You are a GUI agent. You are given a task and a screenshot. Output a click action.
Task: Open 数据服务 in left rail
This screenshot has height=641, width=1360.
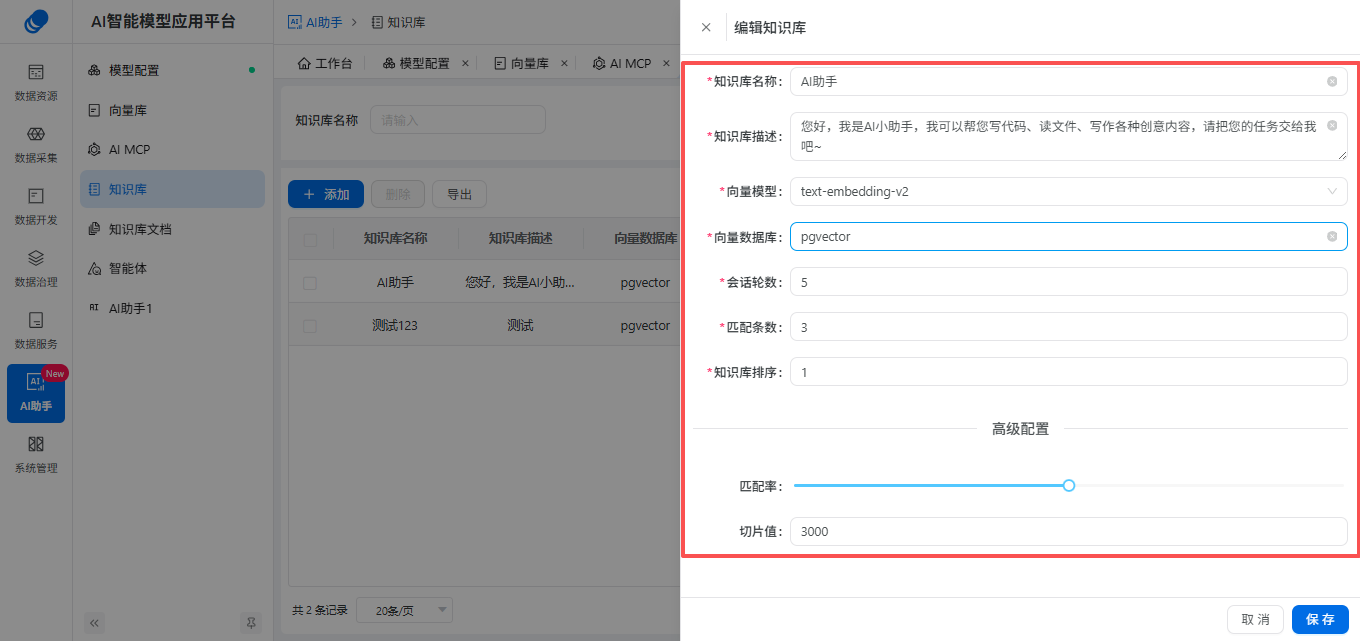click(36, 330)
